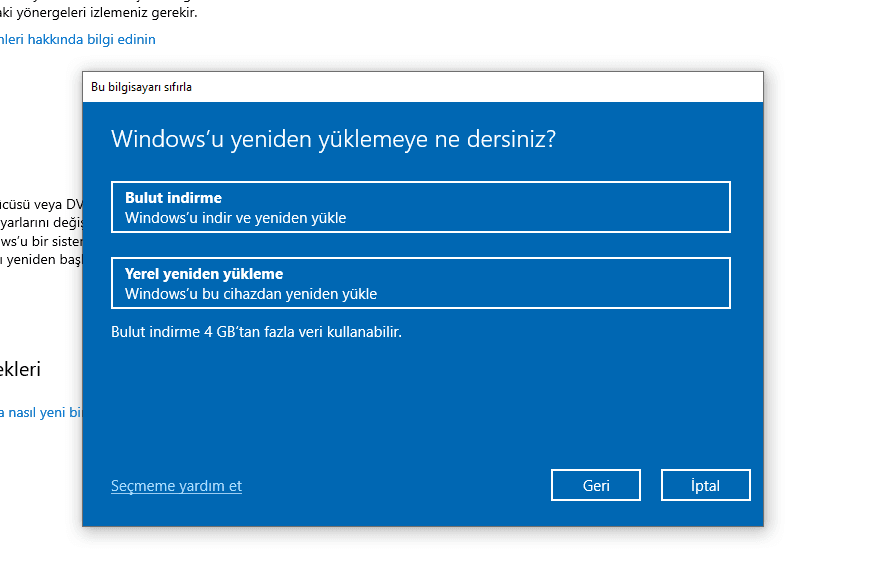
Task: Go back with the Geri button
Action: click(x=596, y=486)
